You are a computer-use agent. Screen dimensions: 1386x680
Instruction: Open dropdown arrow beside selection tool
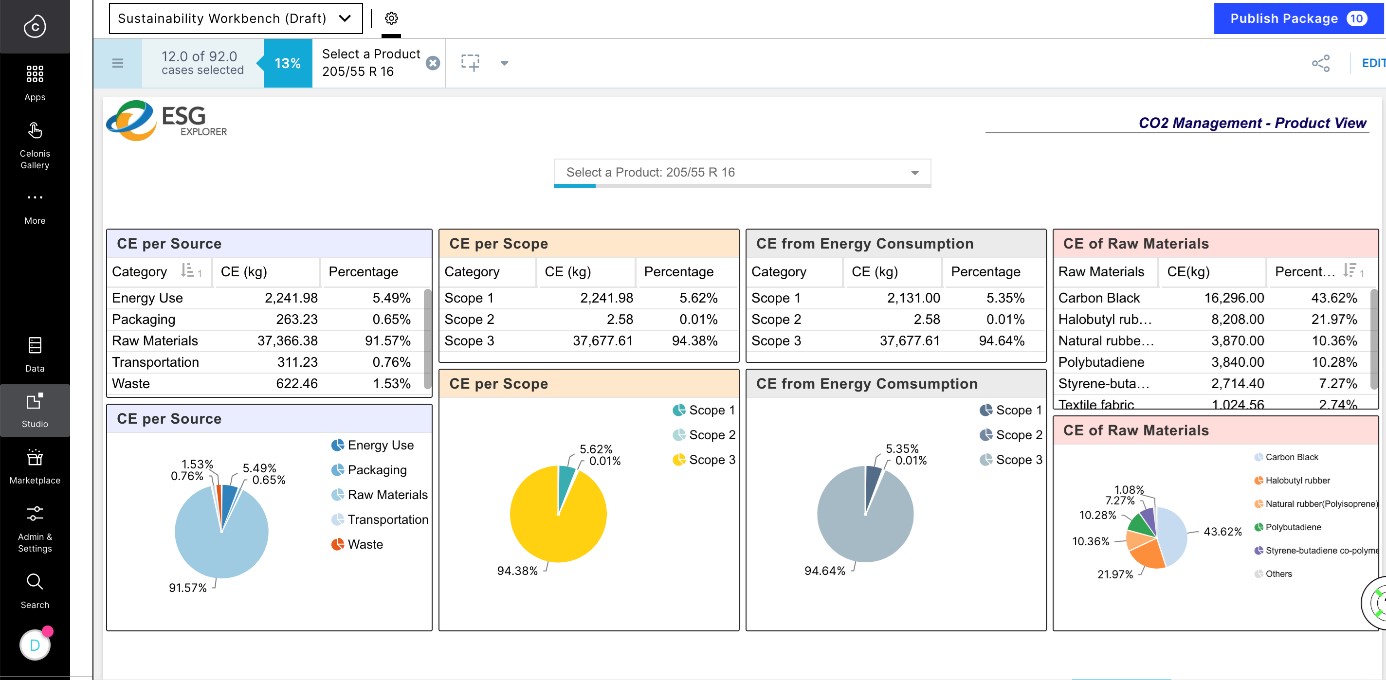tap(504, 63)
